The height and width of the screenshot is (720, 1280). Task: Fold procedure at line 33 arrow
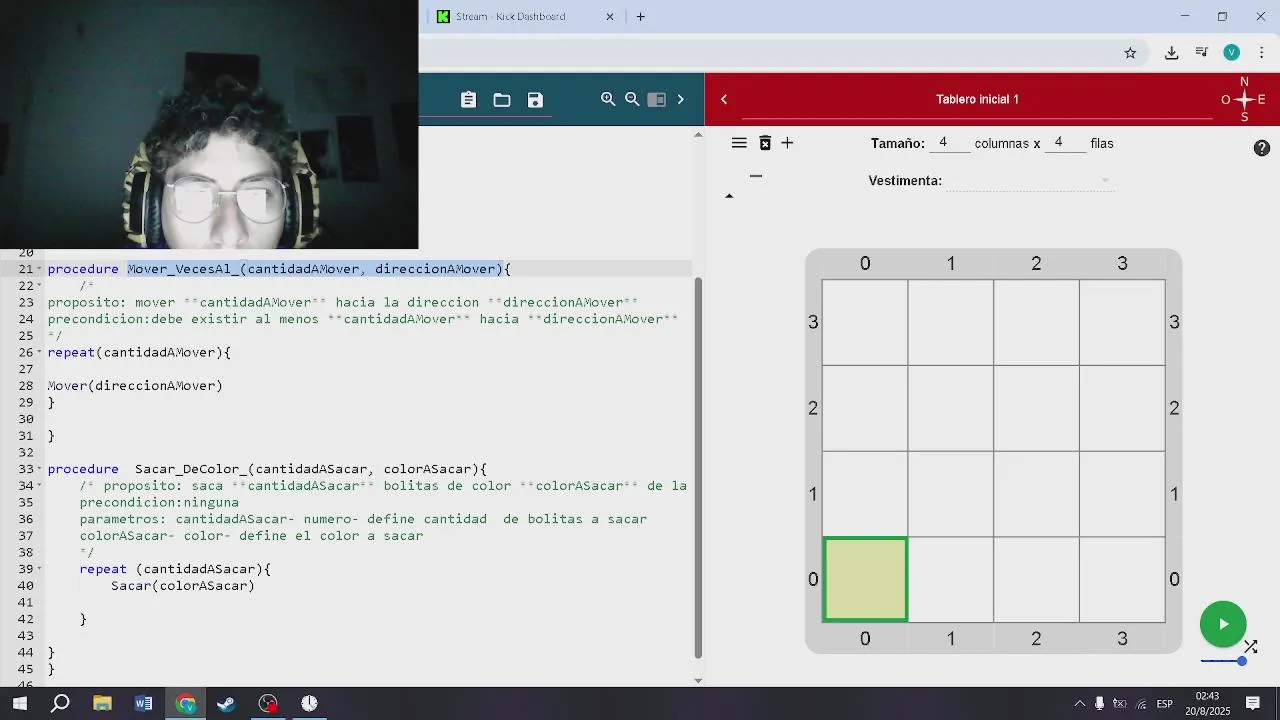pos(40,470)
